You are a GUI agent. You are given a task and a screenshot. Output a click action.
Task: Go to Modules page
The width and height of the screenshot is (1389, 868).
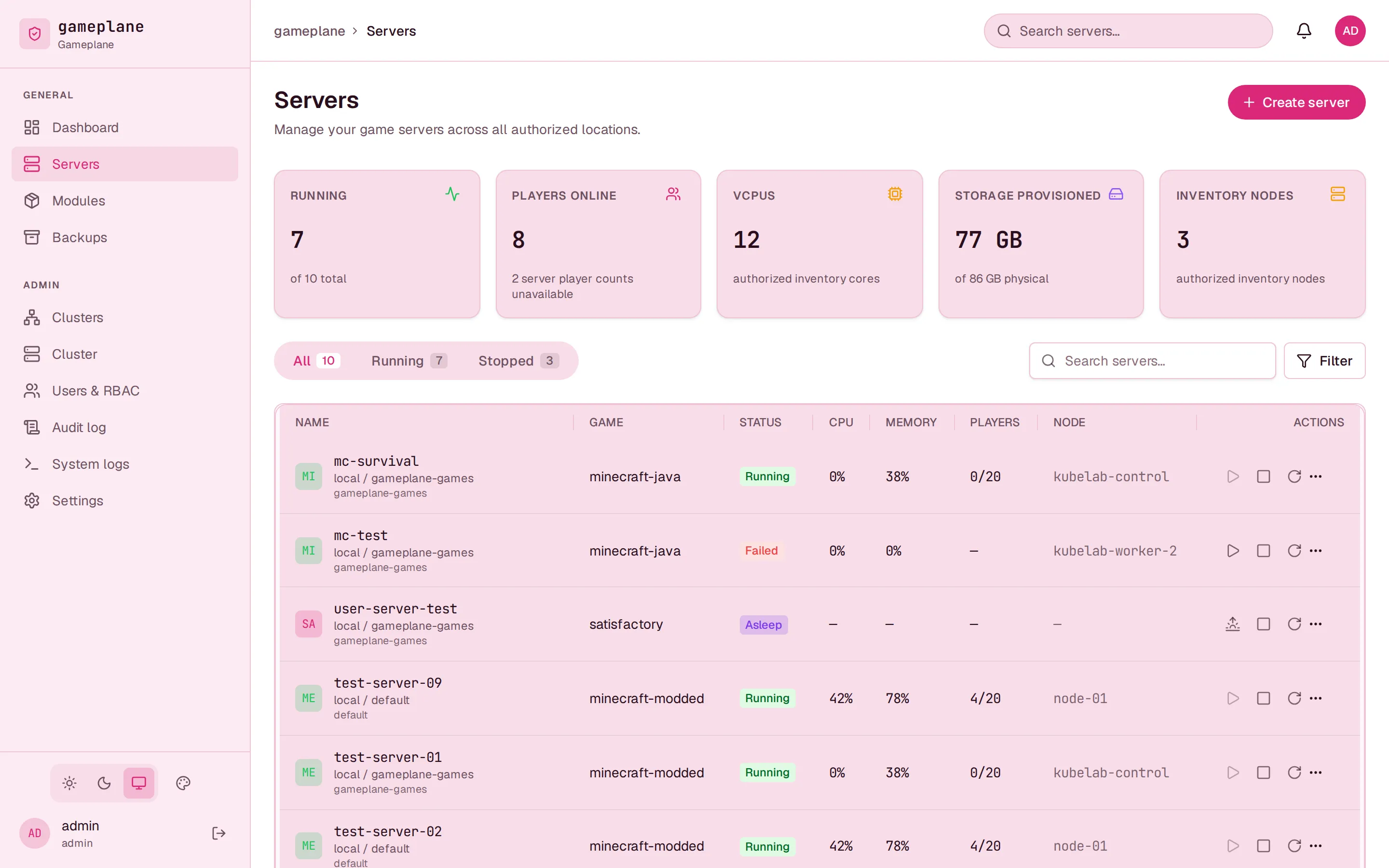(124, 200)
